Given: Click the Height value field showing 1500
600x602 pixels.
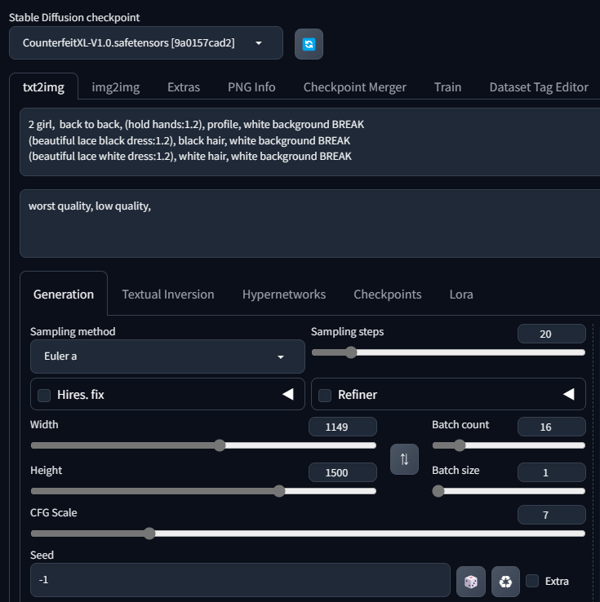Looking at the screenshot, I should coord(342,473).
